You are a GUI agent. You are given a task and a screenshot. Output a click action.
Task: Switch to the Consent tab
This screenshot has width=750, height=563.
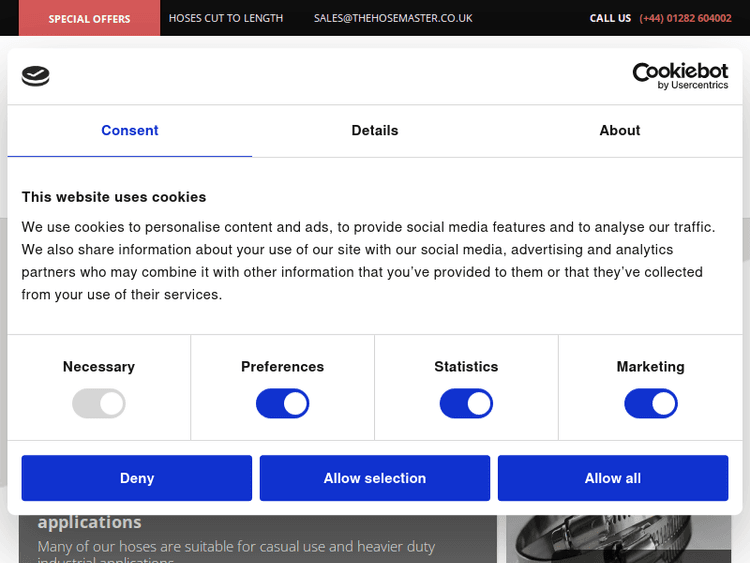(130, 131)
